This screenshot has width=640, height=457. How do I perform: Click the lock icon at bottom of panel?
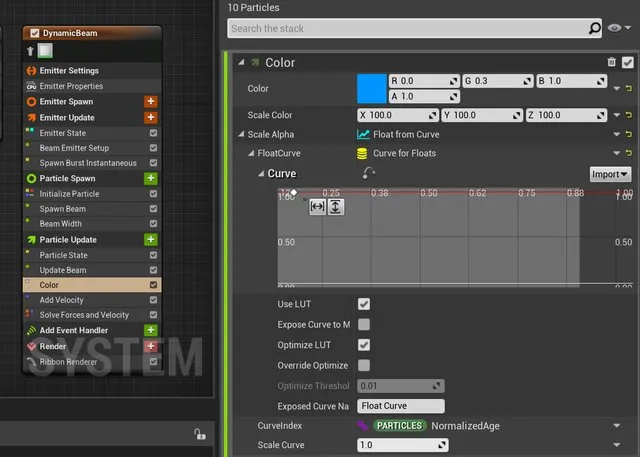coord(200,434)
